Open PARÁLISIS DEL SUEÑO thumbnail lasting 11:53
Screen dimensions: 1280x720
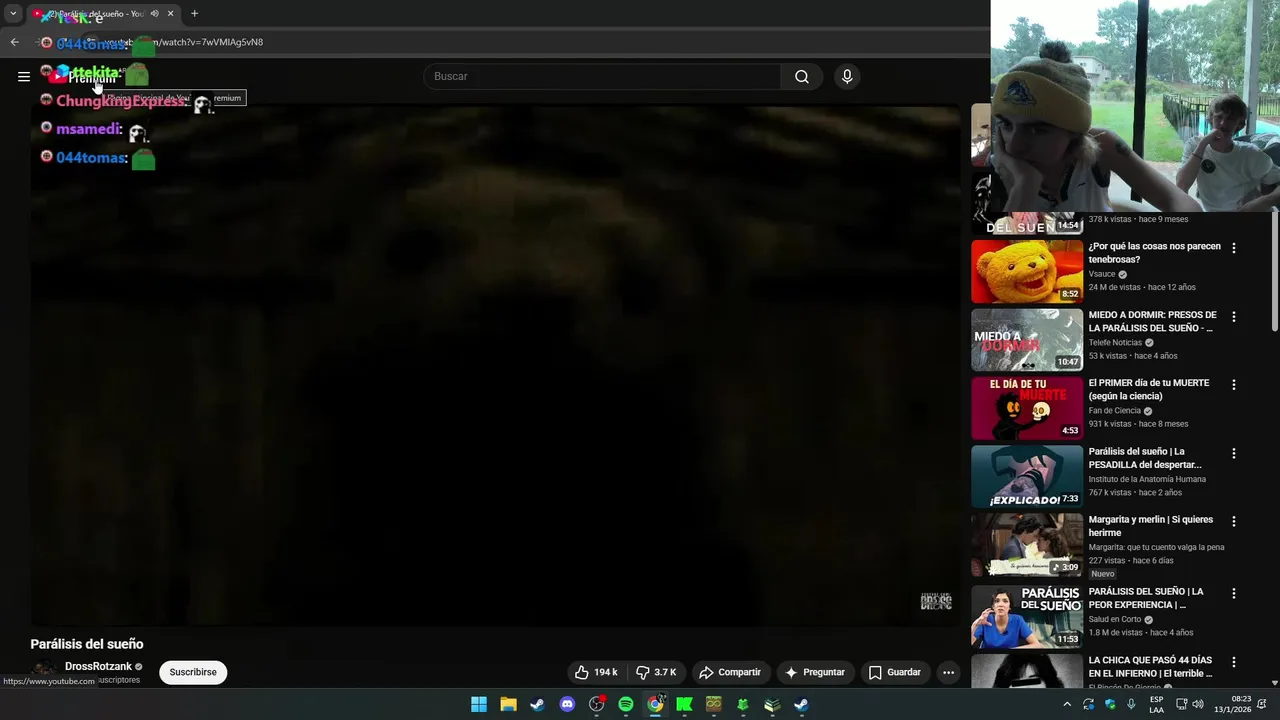(1027, 617)
